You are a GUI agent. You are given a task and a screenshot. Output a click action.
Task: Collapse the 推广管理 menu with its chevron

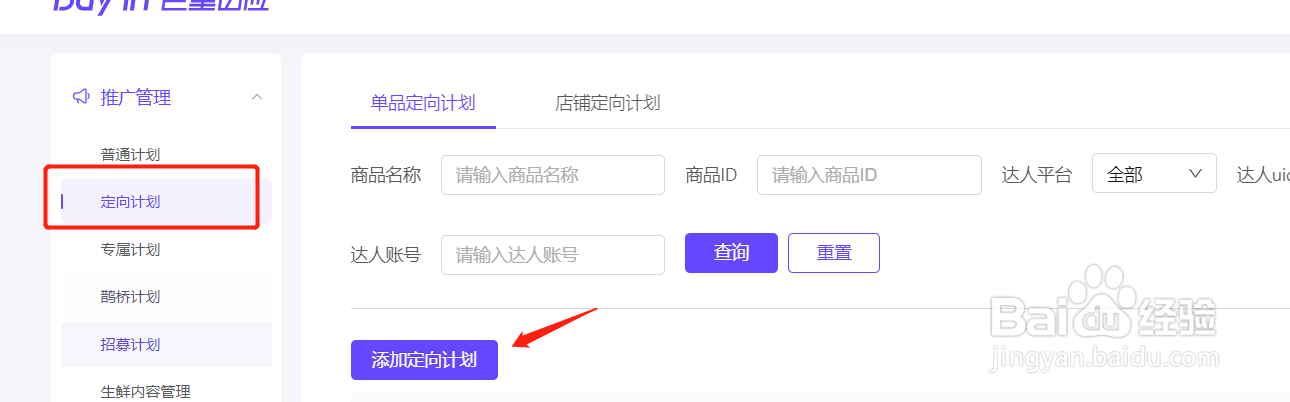(x=257, y=97)
